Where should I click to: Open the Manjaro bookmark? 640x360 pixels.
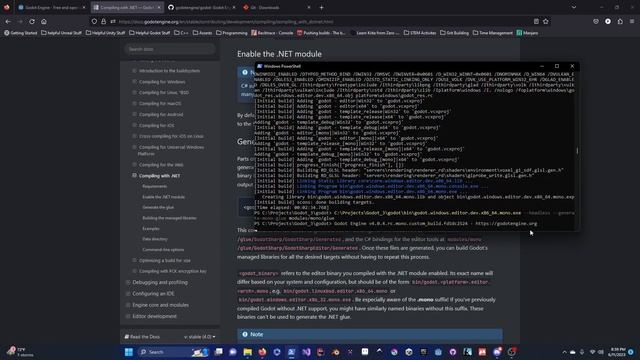coord(527,33)
